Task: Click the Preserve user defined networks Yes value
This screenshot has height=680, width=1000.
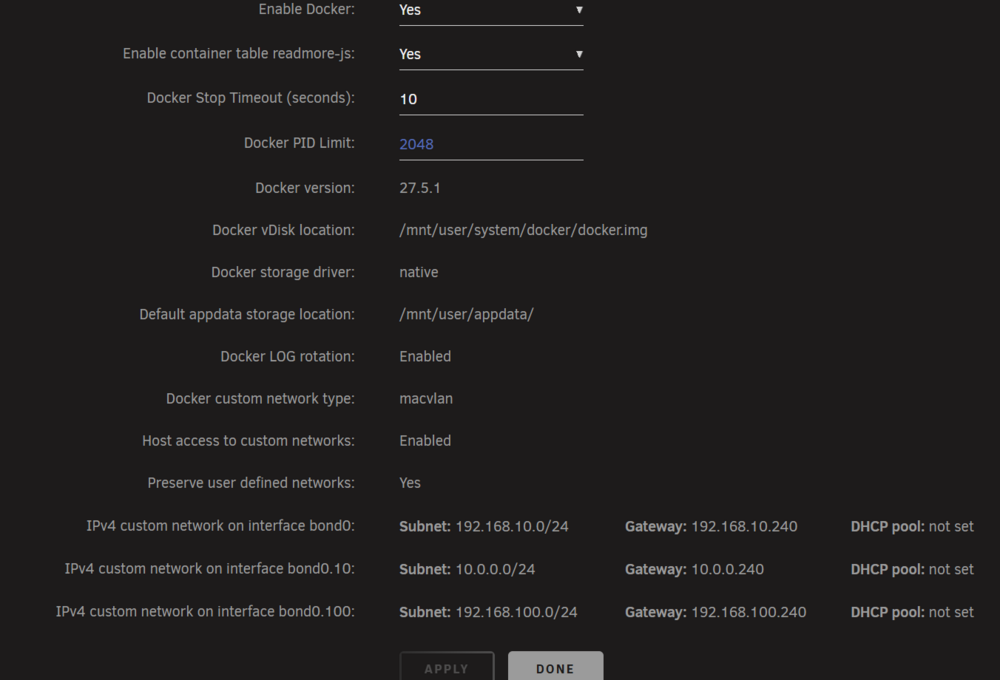Action: (x=409, y=483)
